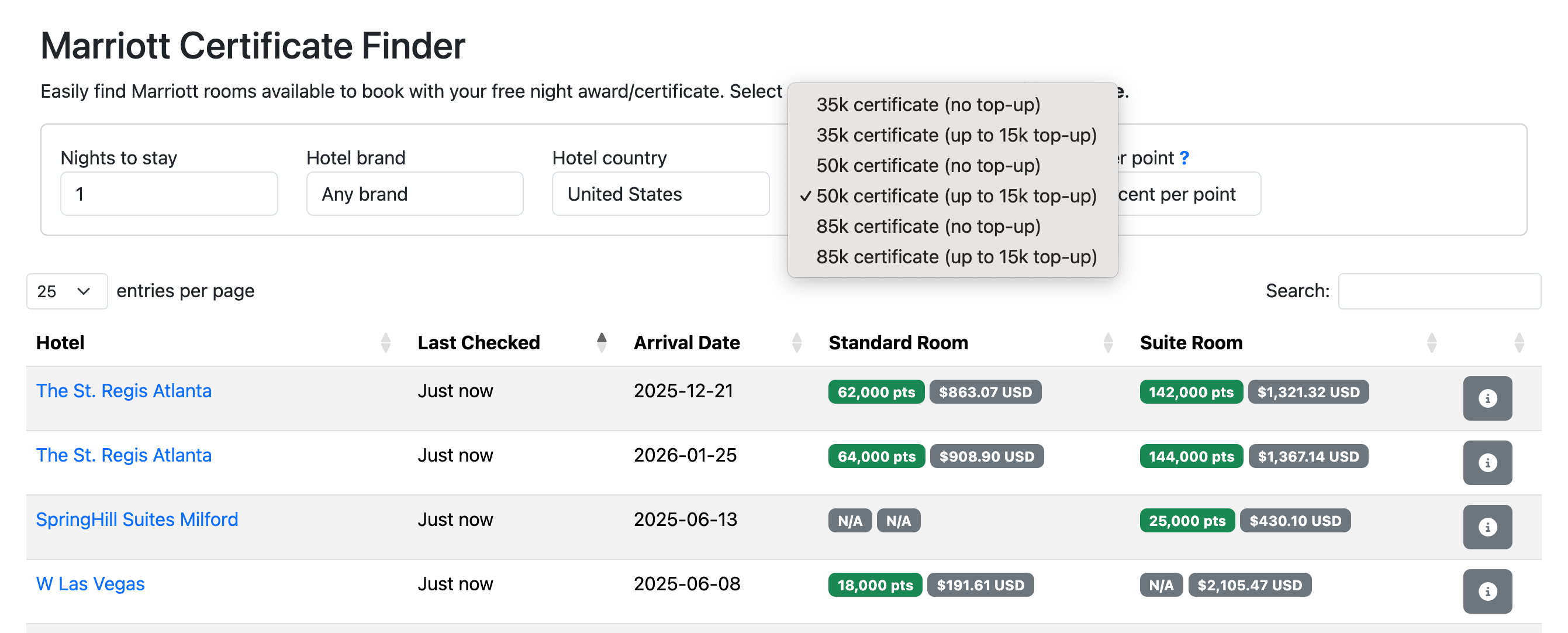Open info for St. Regis Atlanta 2026-01-25 row
Image resolution: width=1568 pixels, height=633 pixels.
click(x=1487, y=462)
